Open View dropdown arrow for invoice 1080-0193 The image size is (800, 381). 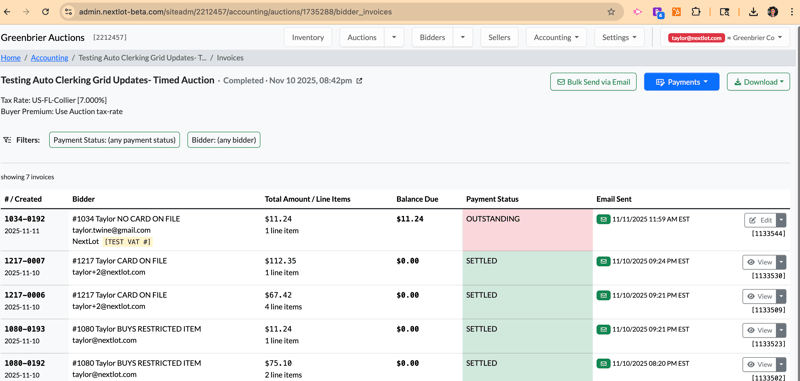pos(781,331)
